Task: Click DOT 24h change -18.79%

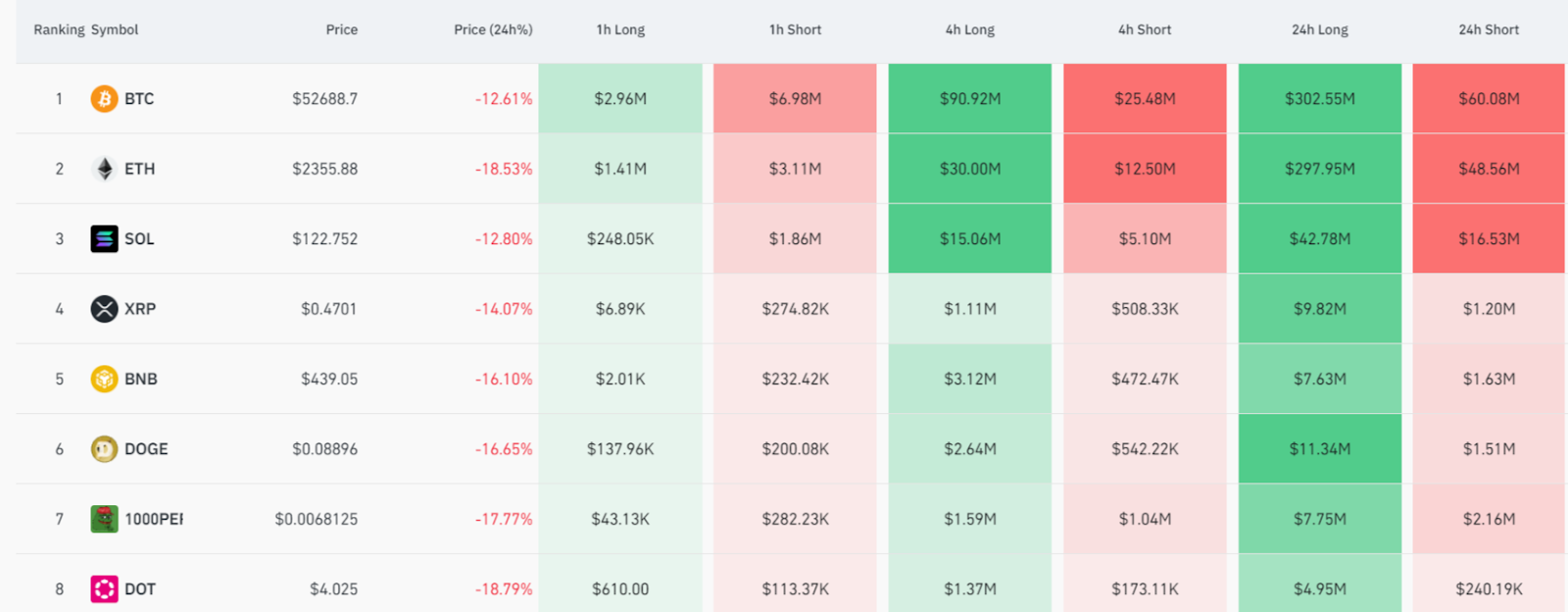Action: (504, 588)
